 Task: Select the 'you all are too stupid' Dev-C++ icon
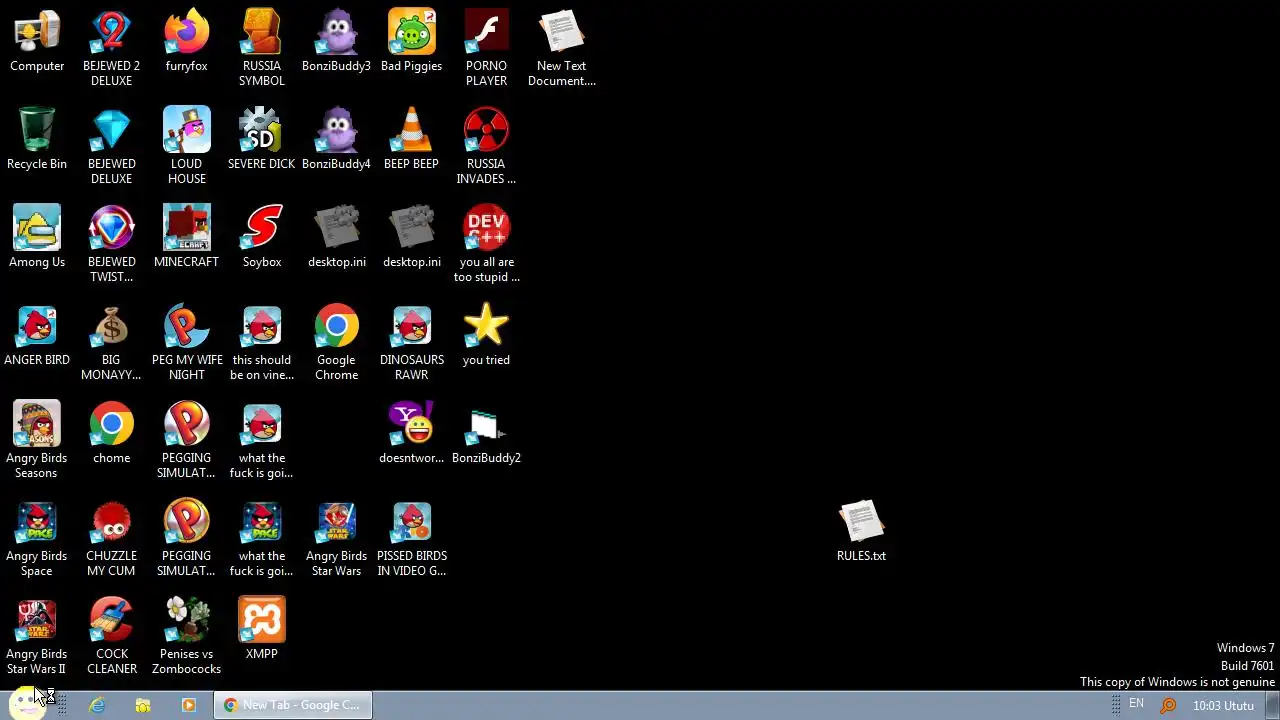(486, 229)
